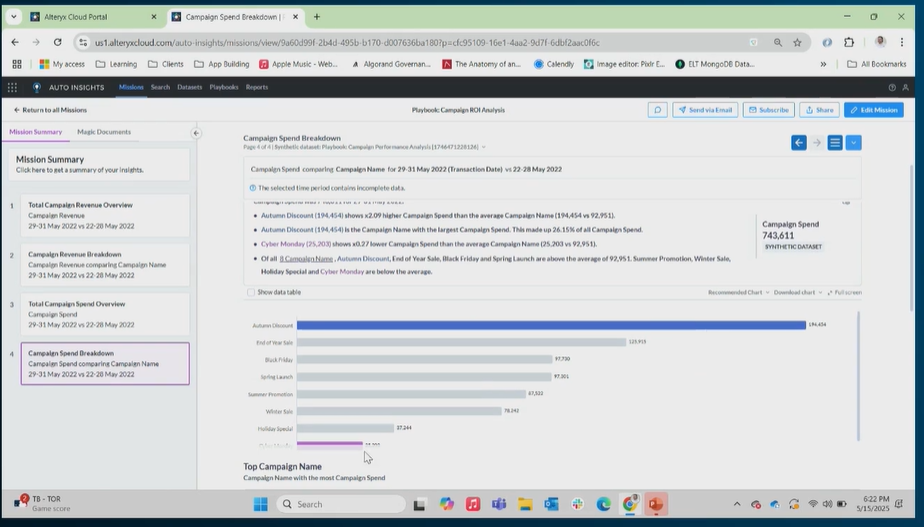Launch PowerPoint from the taskbar
The width and height of the screenshot is (924, 527).
click(656, 504)
